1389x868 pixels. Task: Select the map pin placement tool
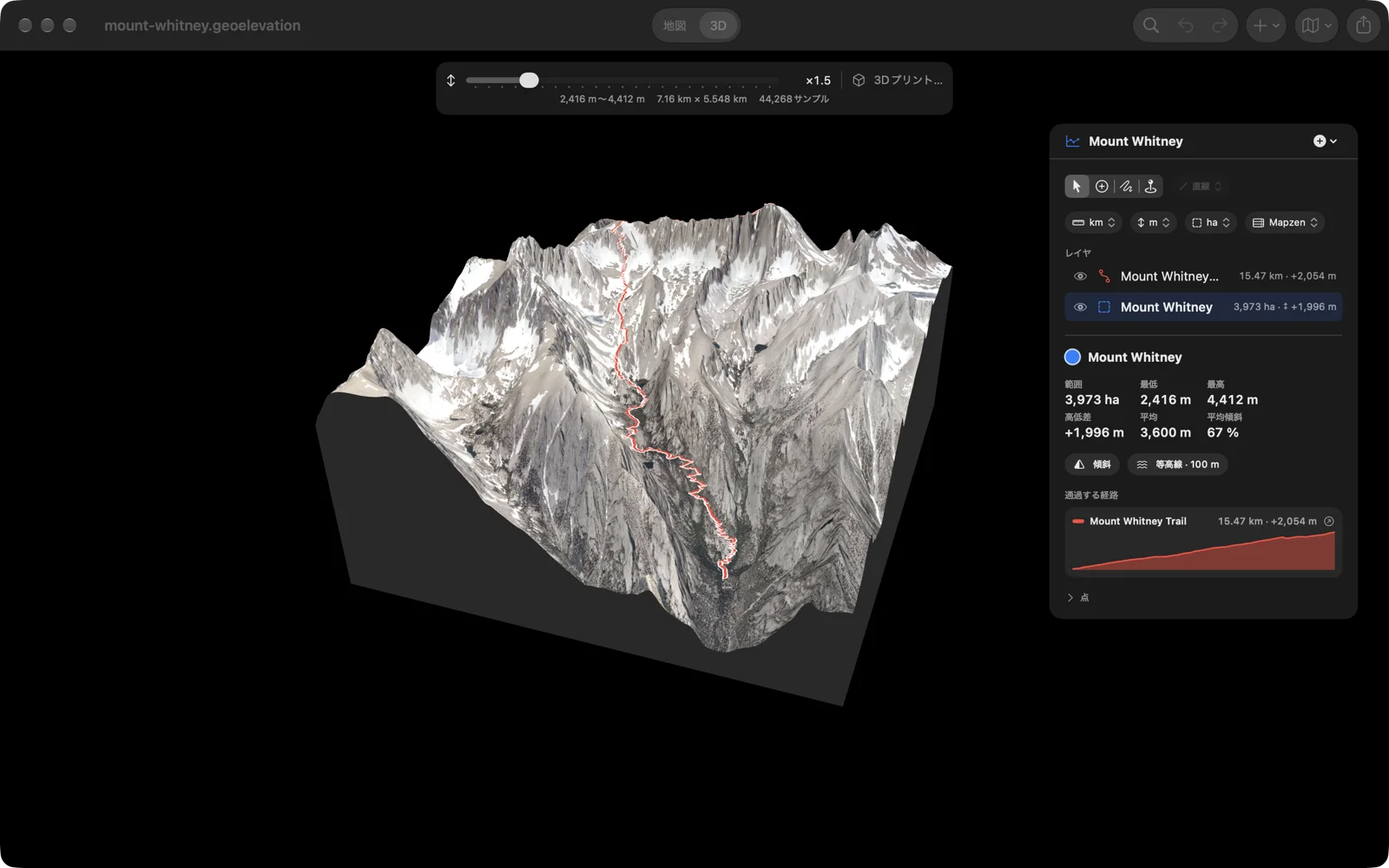(1150, 187)
